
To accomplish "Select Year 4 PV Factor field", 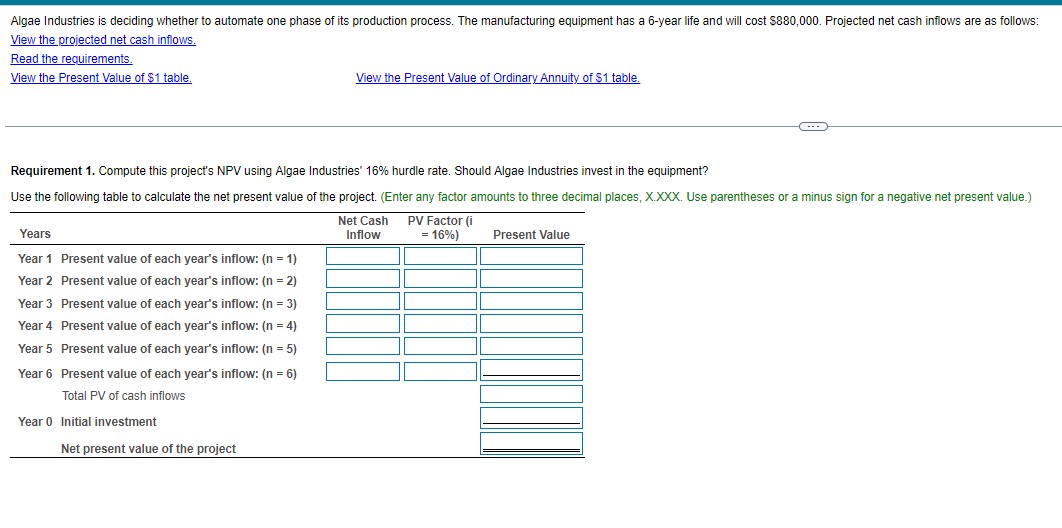I will click(441, 324).
